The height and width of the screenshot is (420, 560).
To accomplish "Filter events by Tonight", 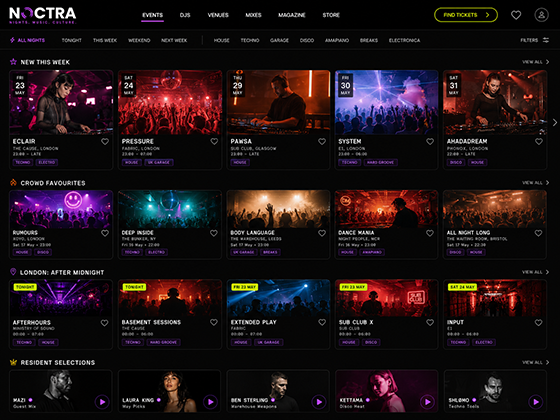I will tap(71, 40).
